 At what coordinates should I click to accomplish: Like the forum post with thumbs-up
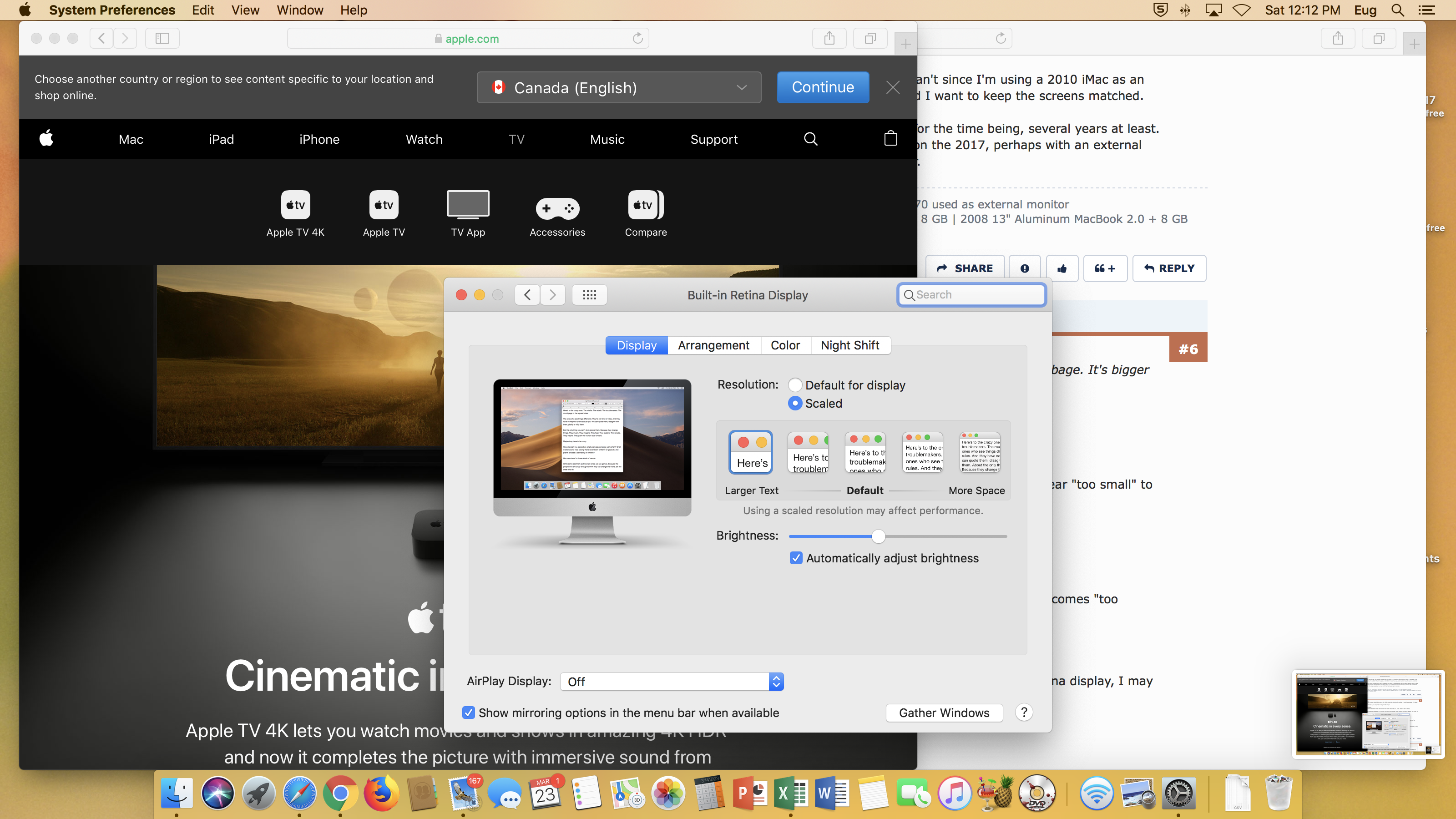pos(1062,268)
